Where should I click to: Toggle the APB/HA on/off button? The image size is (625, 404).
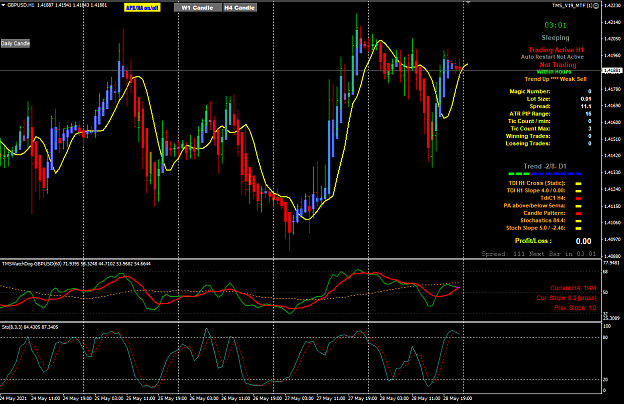[142, 8]
